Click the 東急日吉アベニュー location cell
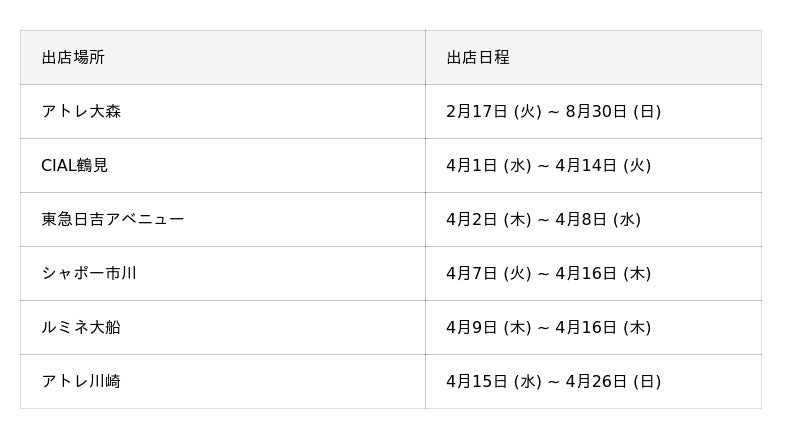The image size is (800, 439). tap(113, 220)
